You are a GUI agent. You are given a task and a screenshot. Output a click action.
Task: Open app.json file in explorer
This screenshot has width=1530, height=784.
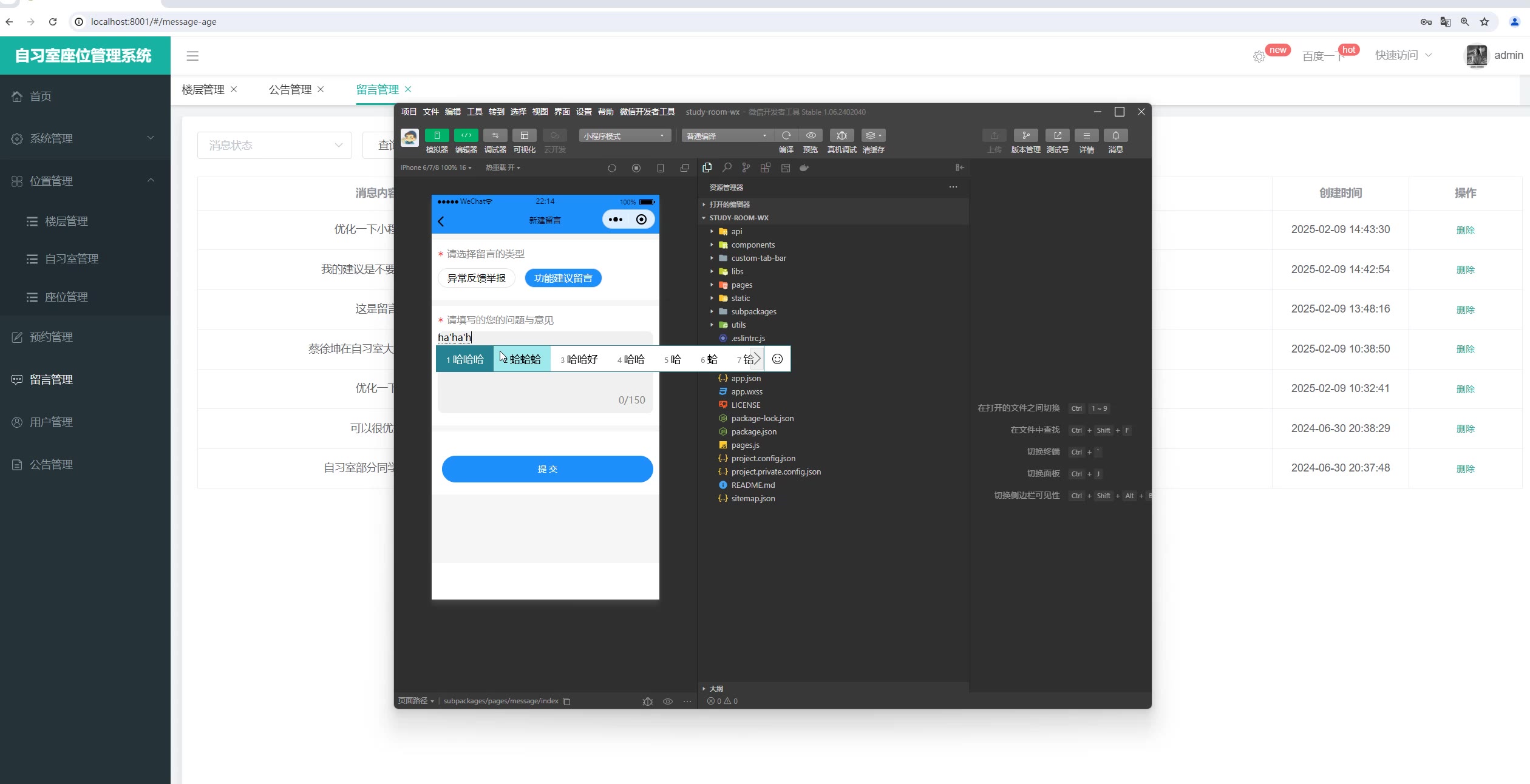click(x=746, y=378)
